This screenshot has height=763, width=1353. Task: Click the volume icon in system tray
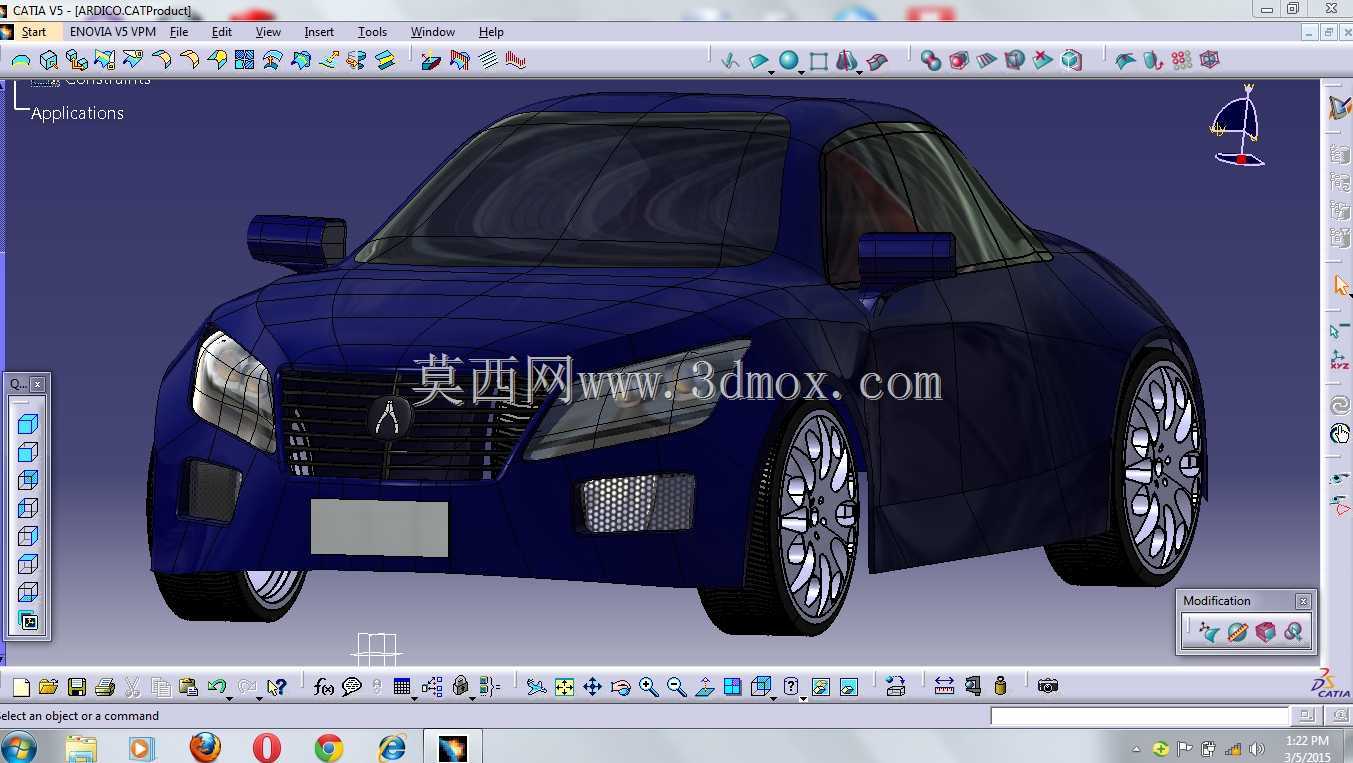(1257, 749)
